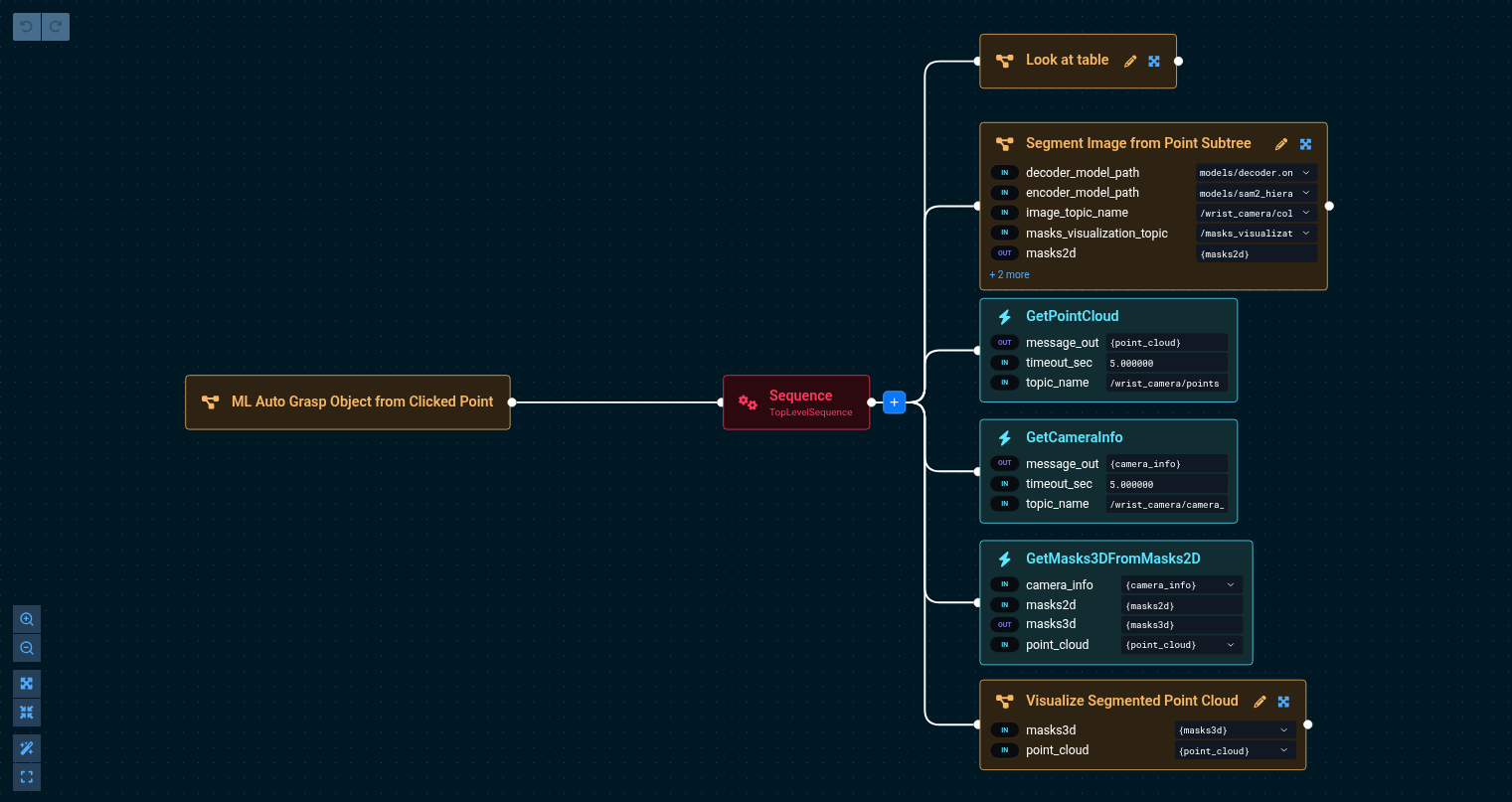1512x802 pixels.
Task: Click the 'masks_visualization_topic' port label
Action: tap(1096, 234)
